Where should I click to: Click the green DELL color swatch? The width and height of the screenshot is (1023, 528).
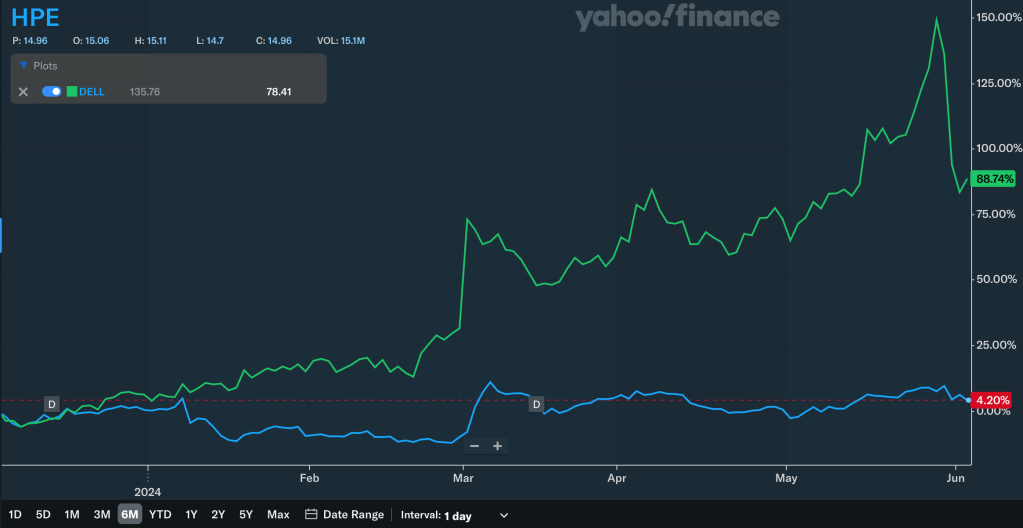[x=72, y=92]
